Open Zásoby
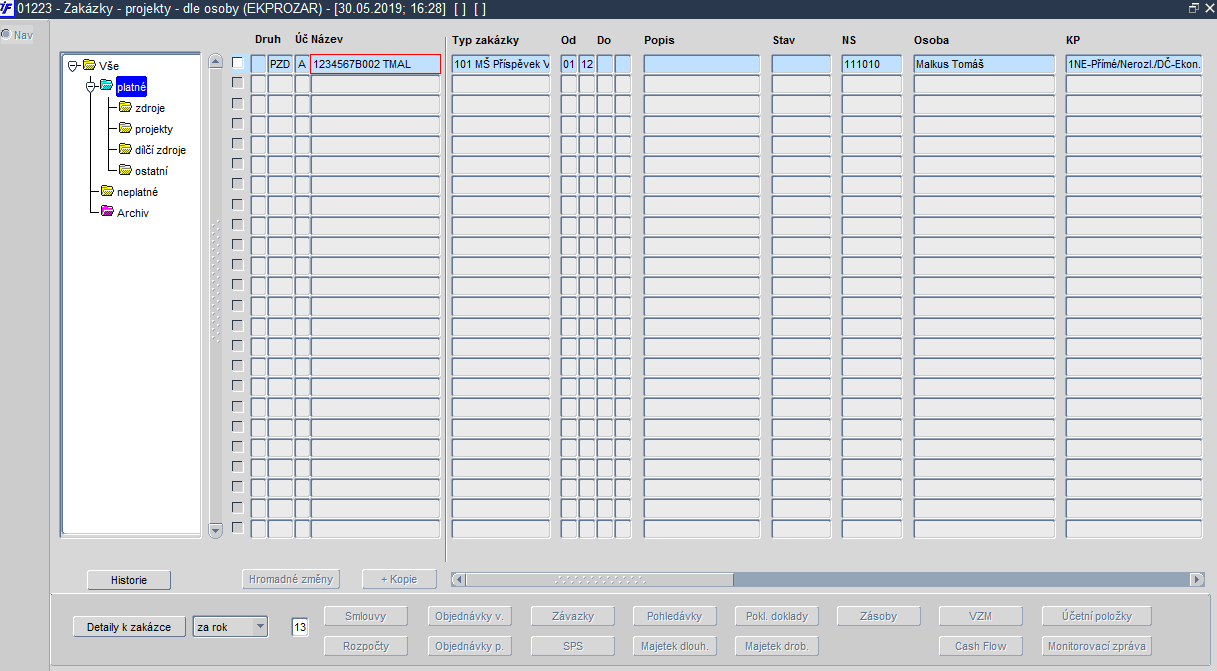Image resolution: width=1217 pixels, height=671 pixels. (x=879, y=616)
